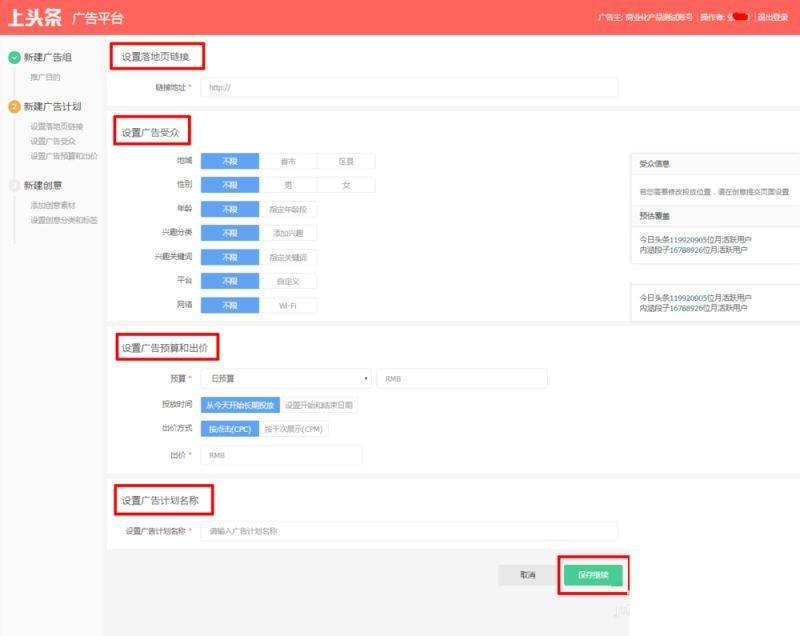This screenshot has height=636, width=800.
Task: Expand 指定年龄段 age range option
Action: (288, 209)
